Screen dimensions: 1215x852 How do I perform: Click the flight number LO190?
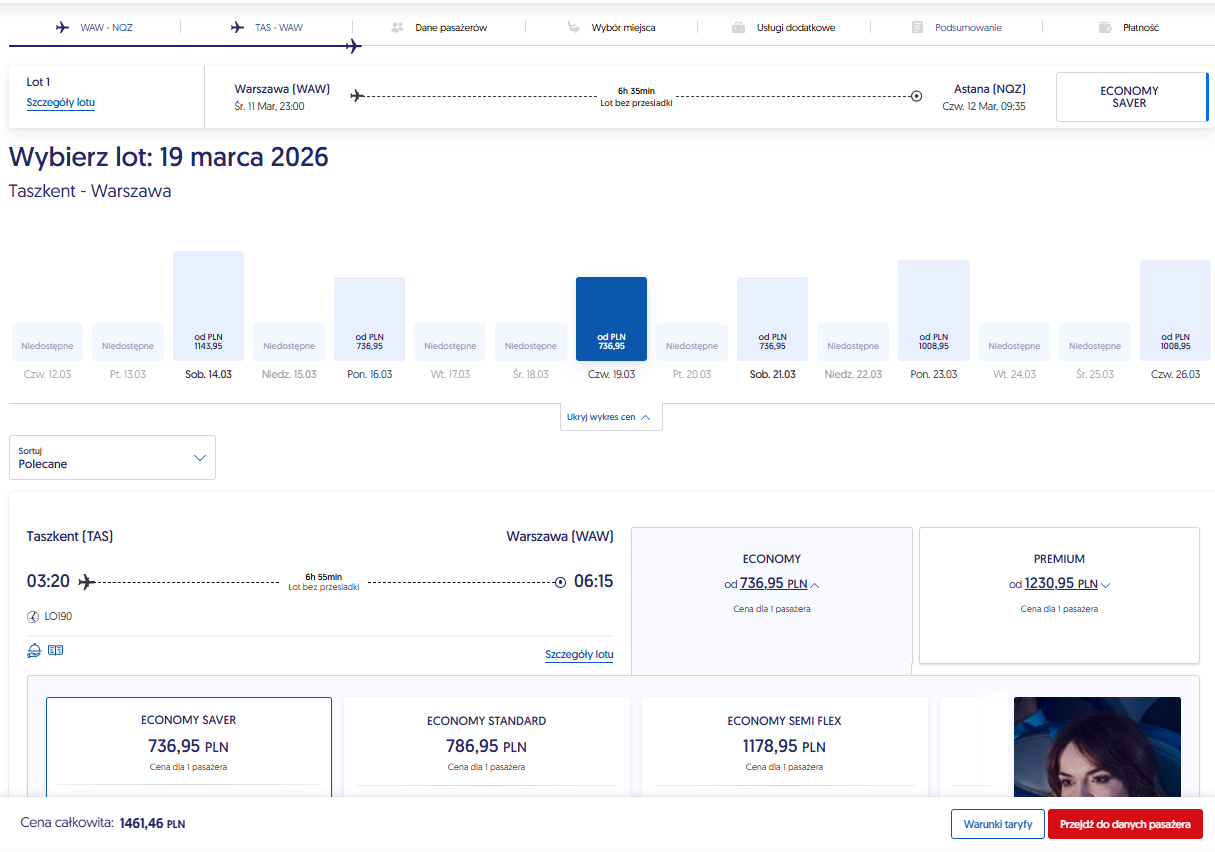click(x=58, y=616)
